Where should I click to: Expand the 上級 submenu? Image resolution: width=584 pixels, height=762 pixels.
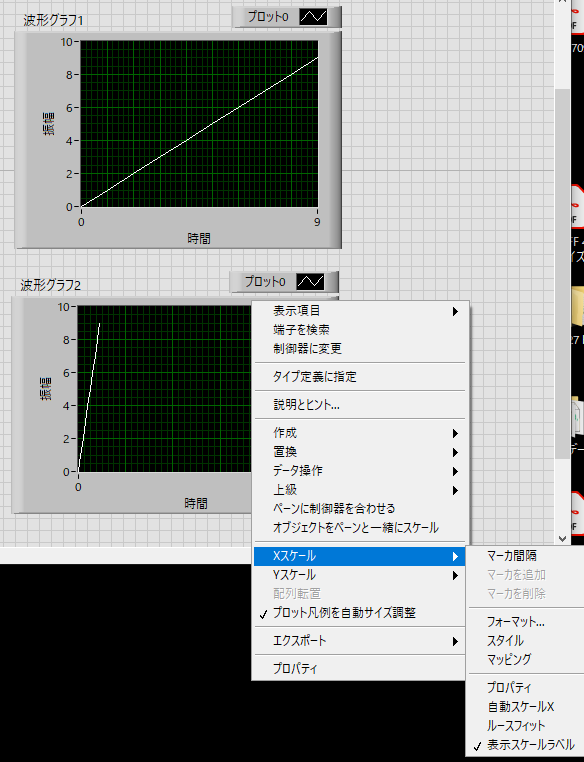tap(360, 490)
